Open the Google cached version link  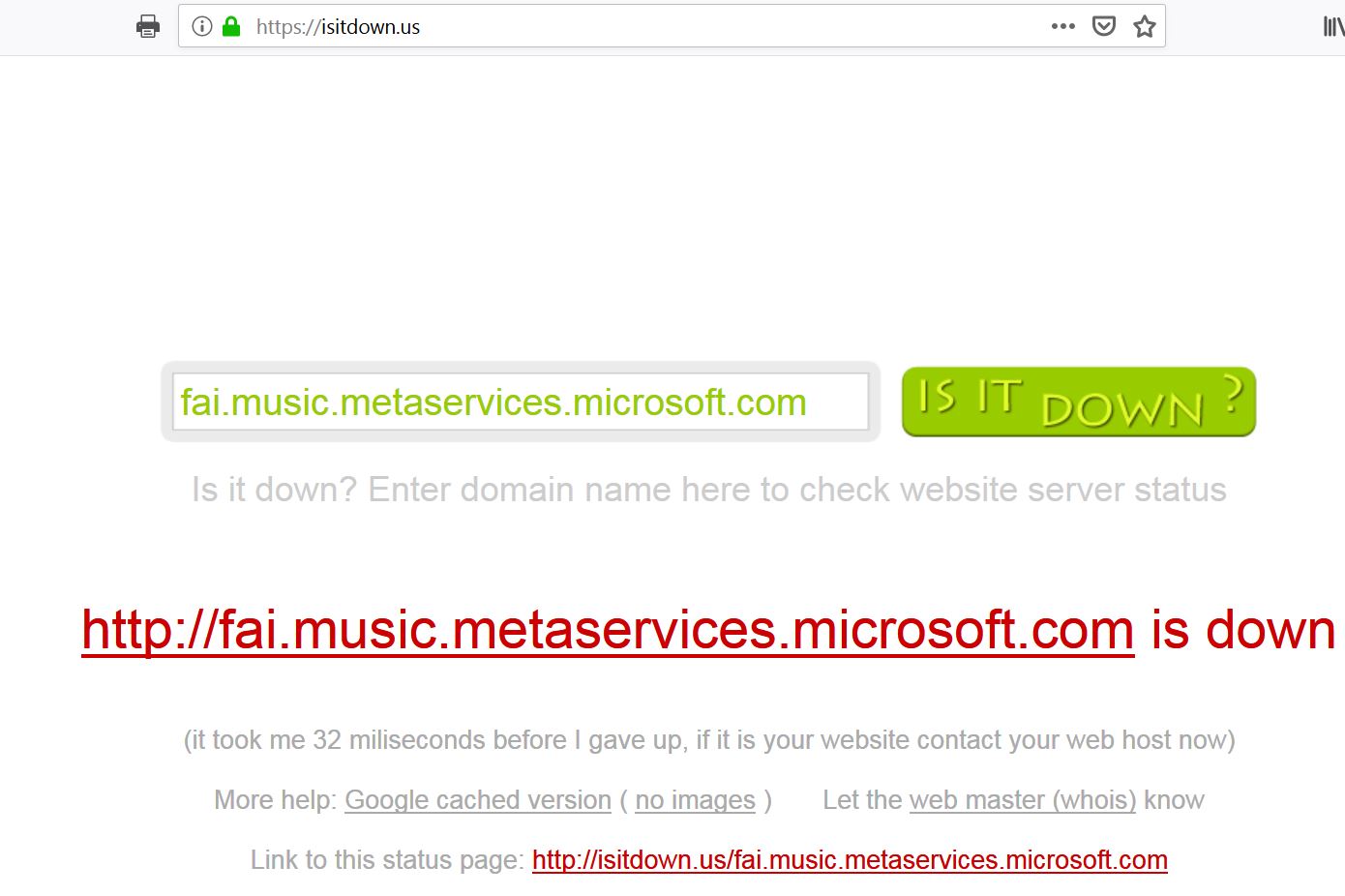coord(478,800)
